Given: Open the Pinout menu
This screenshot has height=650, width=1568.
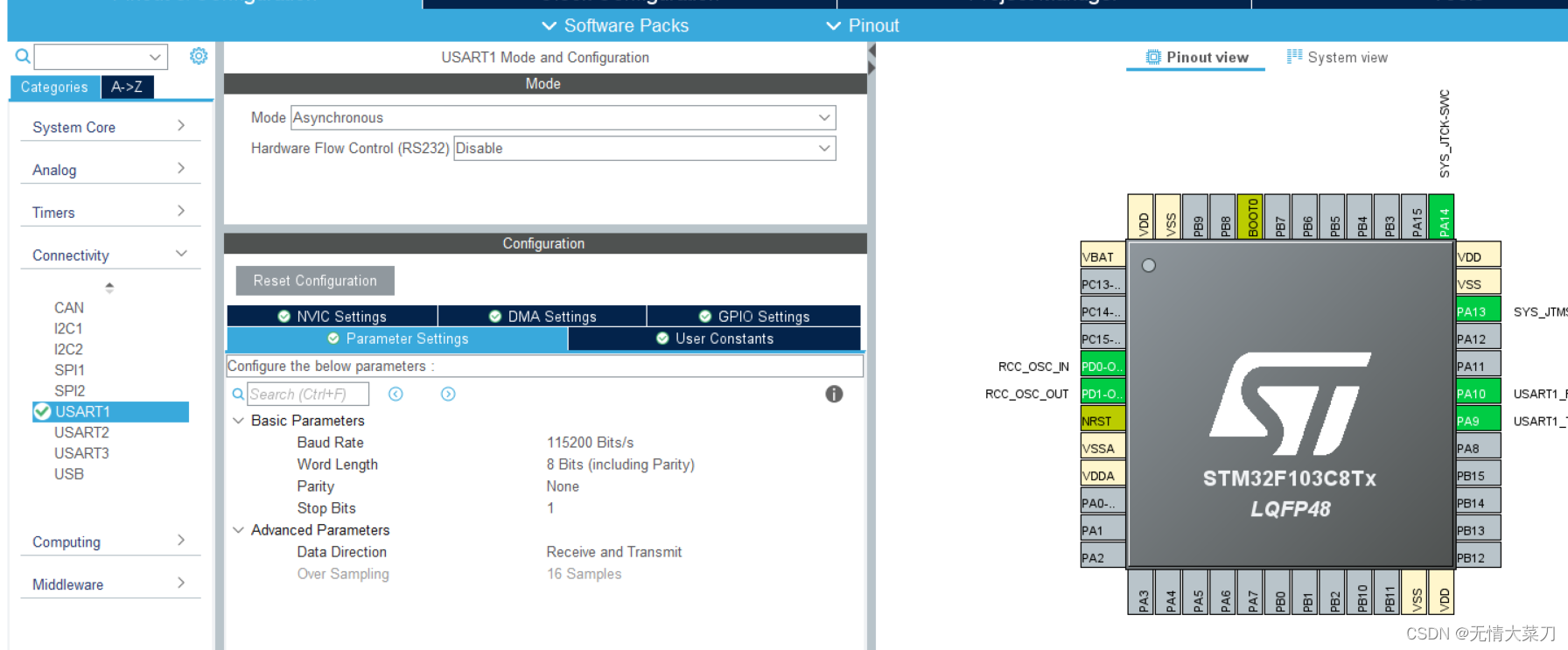Looking at the screenshot, I should (863, 25).
